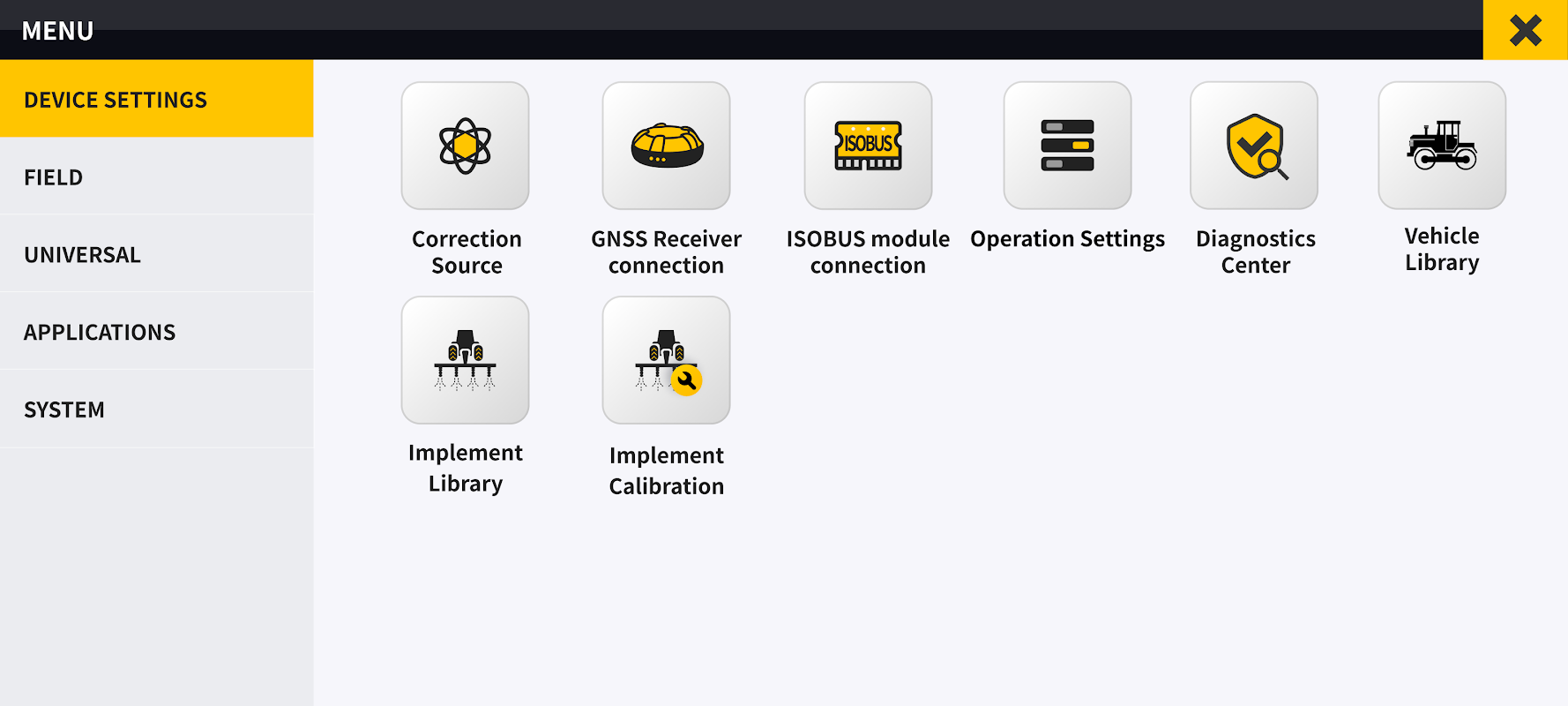The width and height of the screenshot is (1568, 706).
Task: Go to the UNIVERSAL menu section
Action: coord(156,254)
